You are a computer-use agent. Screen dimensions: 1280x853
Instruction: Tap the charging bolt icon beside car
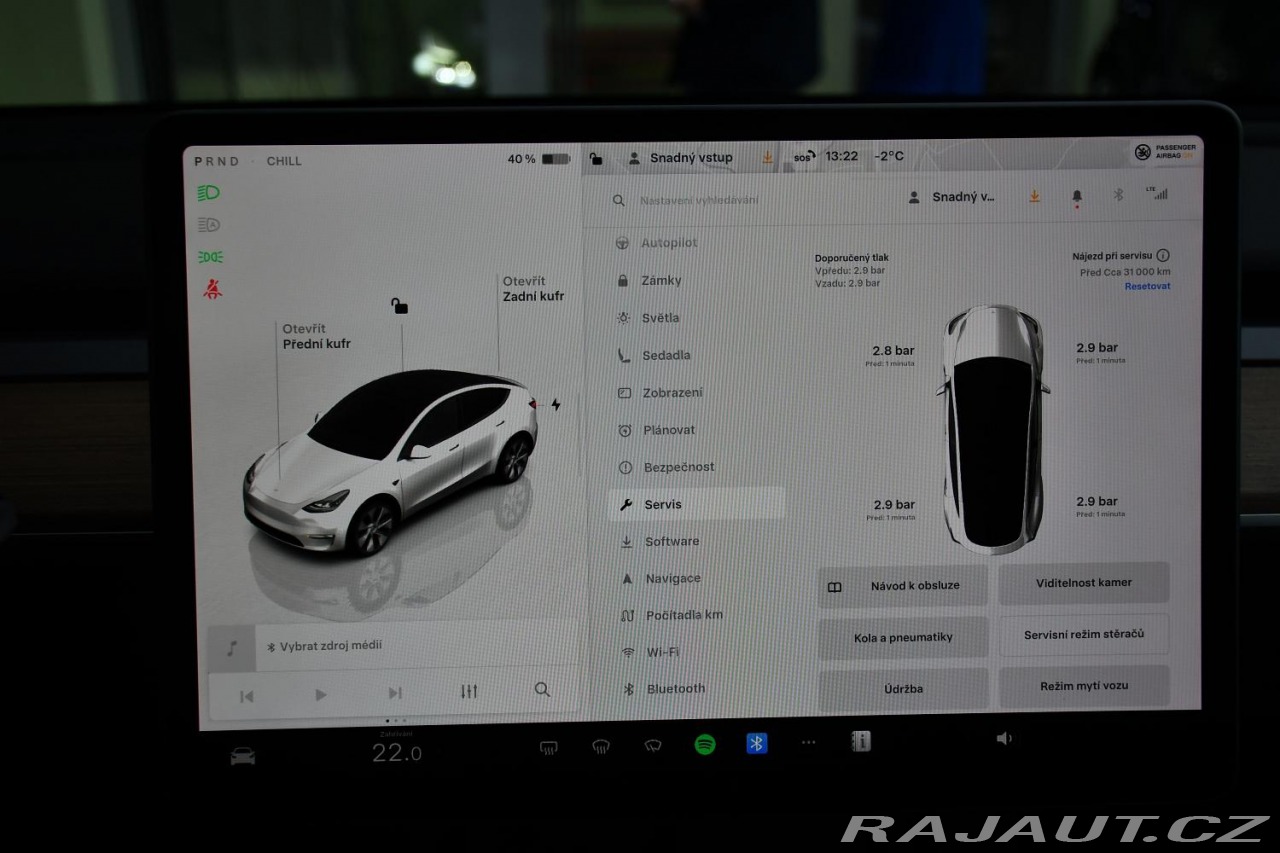556,405
